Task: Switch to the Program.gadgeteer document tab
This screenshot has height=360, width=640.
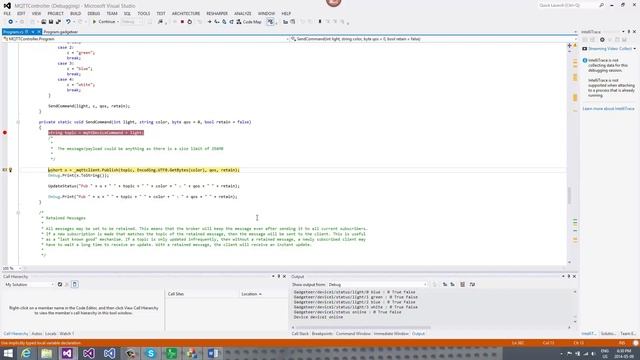Action: click(x=60, y=32)
